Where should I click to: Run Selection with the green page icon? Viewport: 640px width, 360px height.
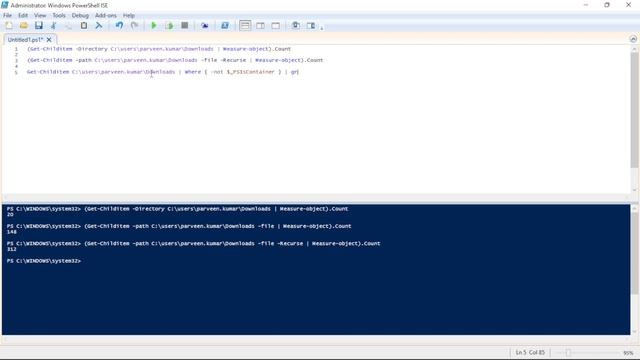[169, 26]
